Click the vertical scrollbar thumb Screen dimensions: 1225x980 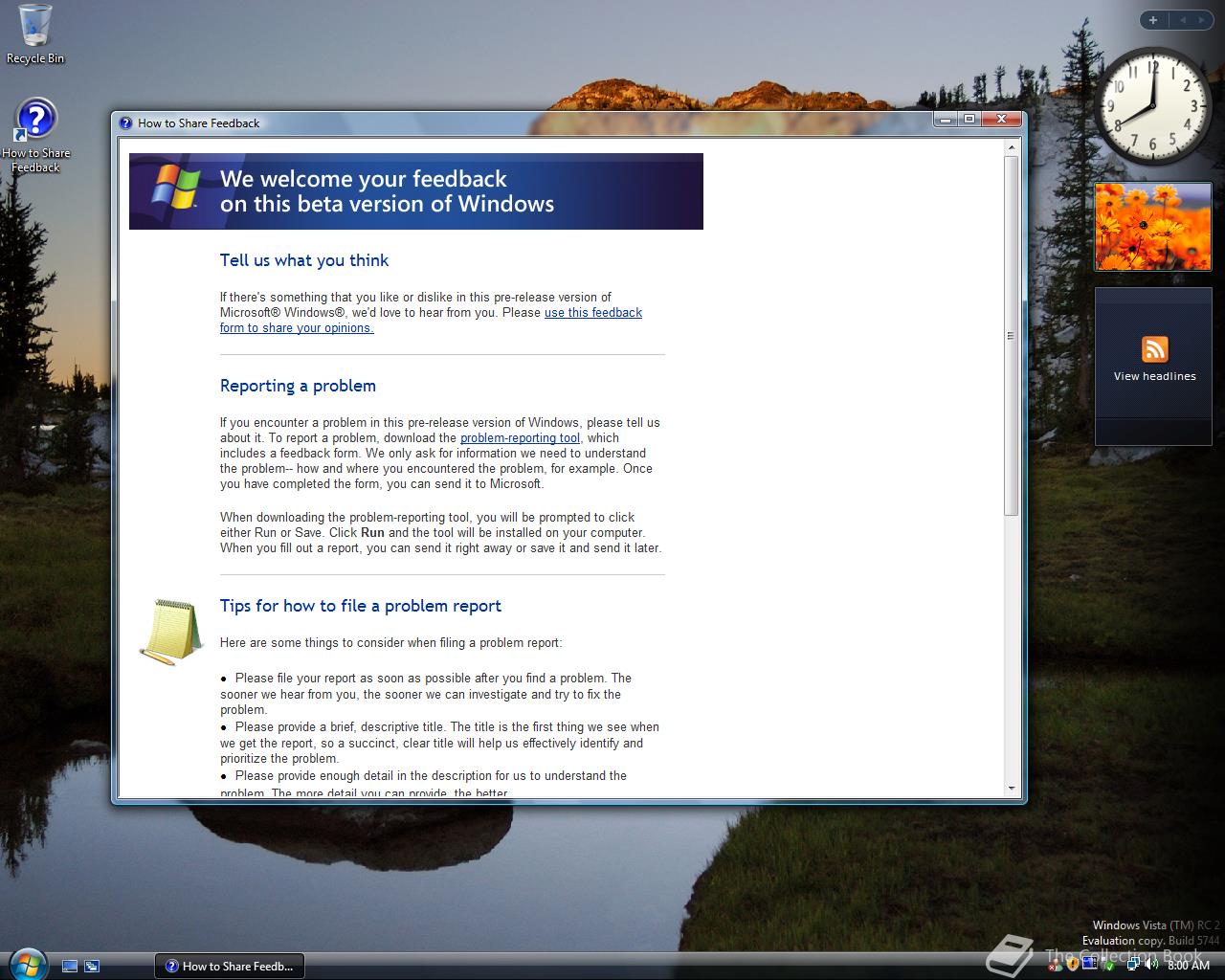tap(1012, 335)
